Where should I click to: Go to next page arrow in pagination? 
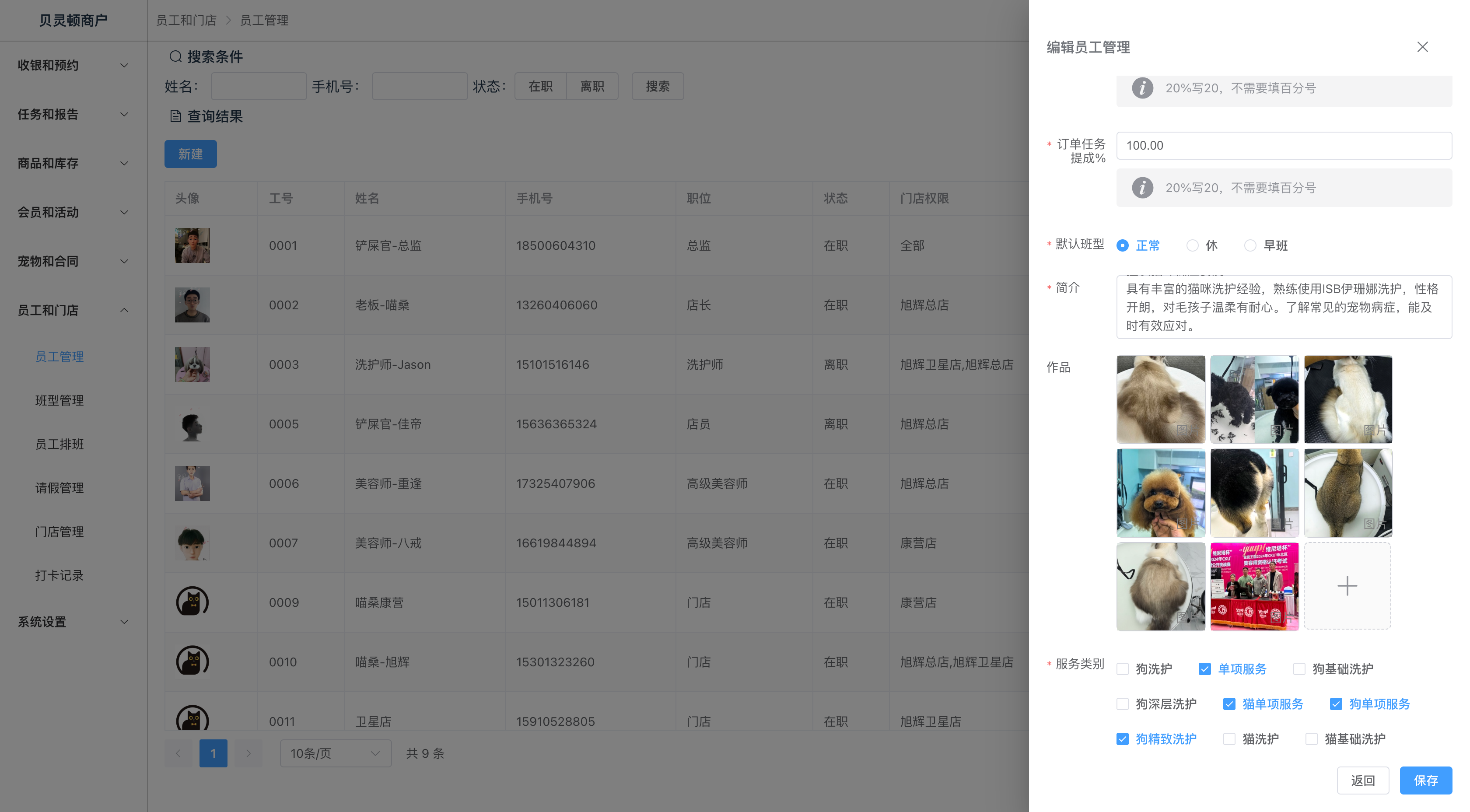coord(248,753)
